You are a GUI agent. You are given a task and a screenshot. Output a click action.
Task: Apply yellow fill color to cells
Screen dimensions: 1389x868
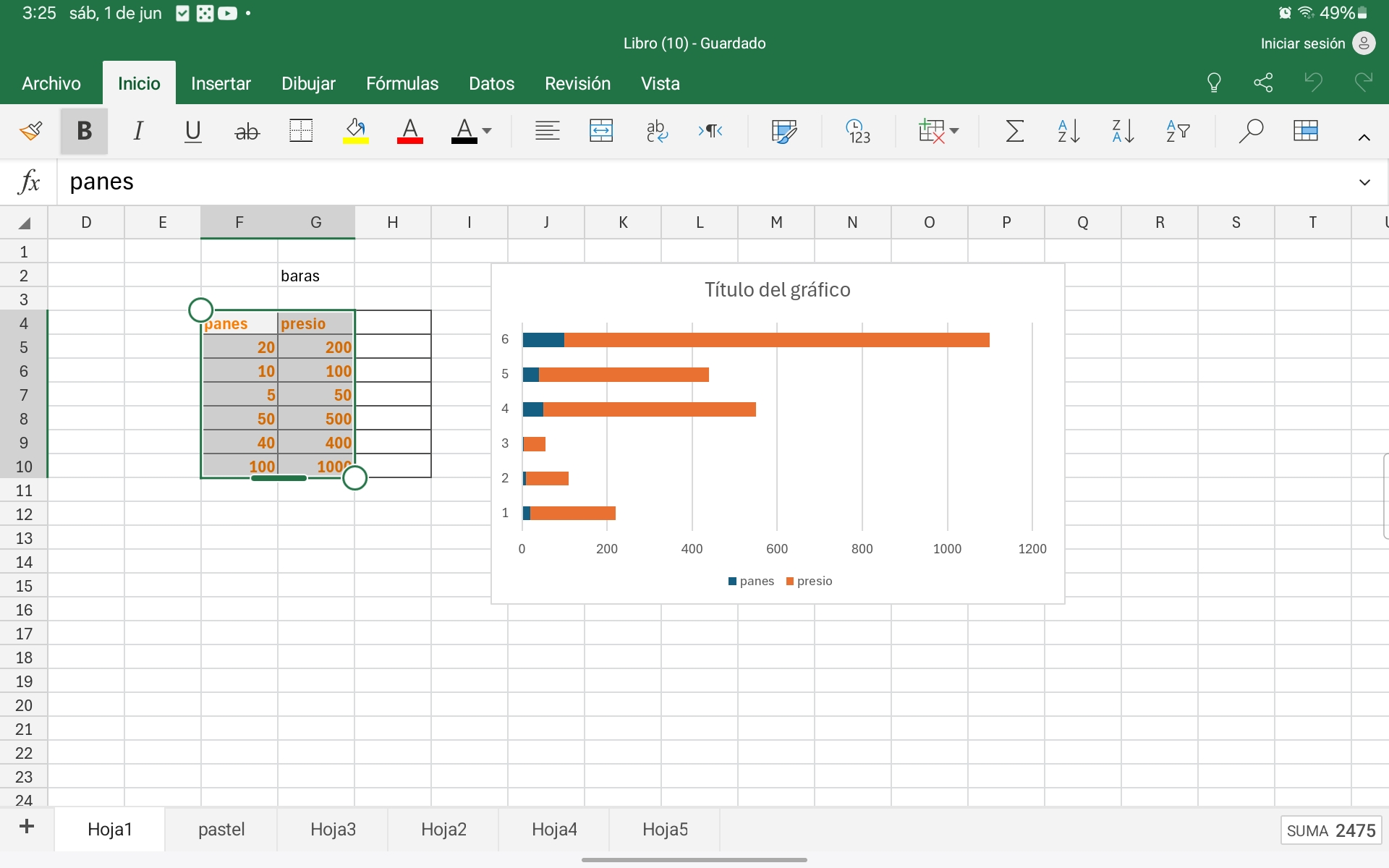click(355, 131)
